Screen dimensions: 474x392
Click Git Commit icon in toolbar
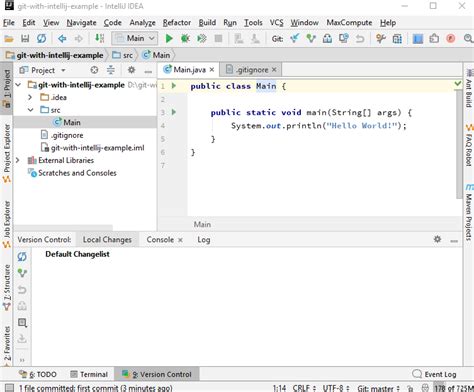tap(311, 39)
